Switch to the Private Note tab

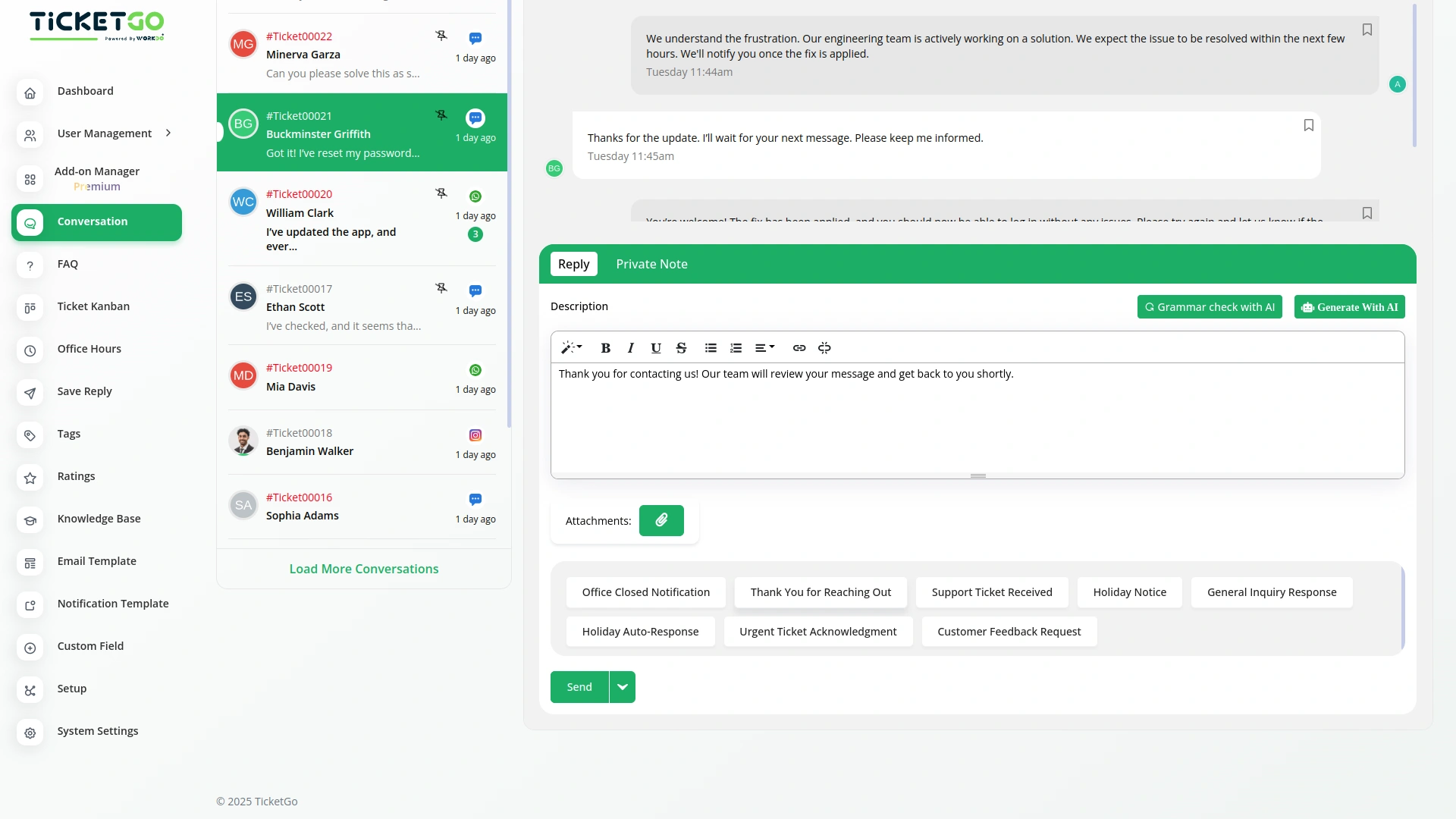pos(651,264)
